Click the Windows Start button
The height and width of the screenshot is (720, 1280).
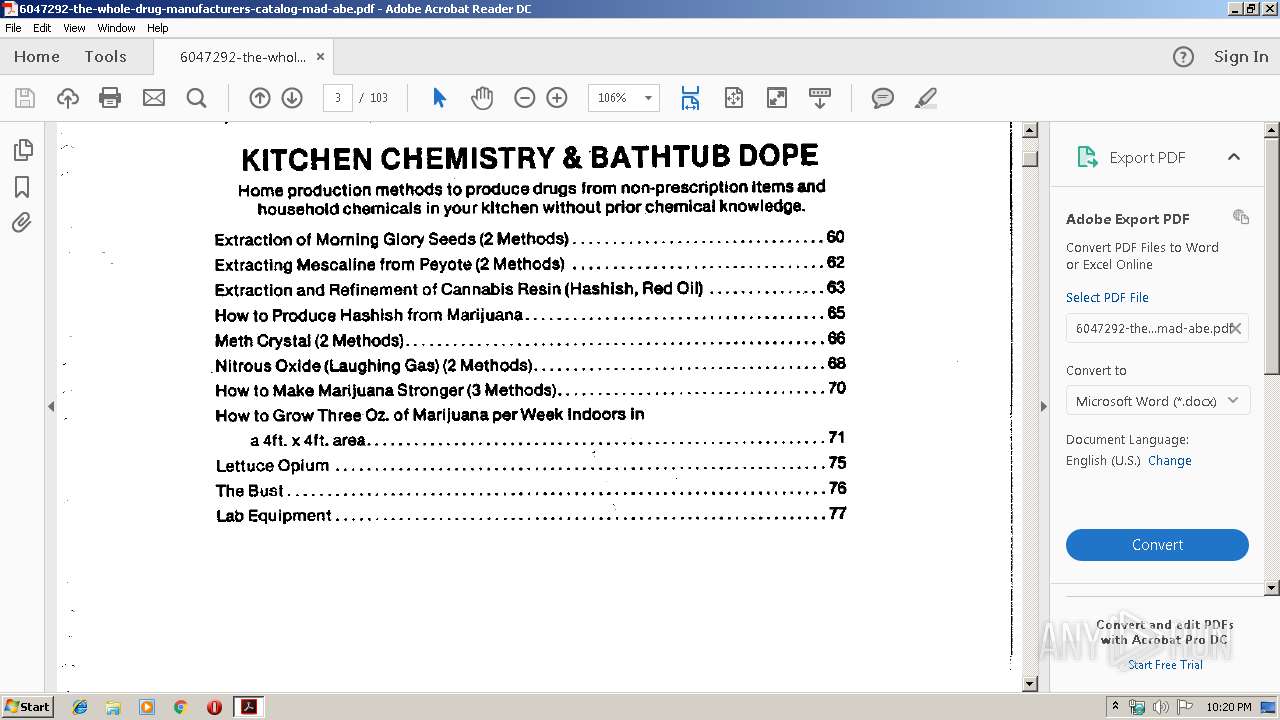[28, 707]
